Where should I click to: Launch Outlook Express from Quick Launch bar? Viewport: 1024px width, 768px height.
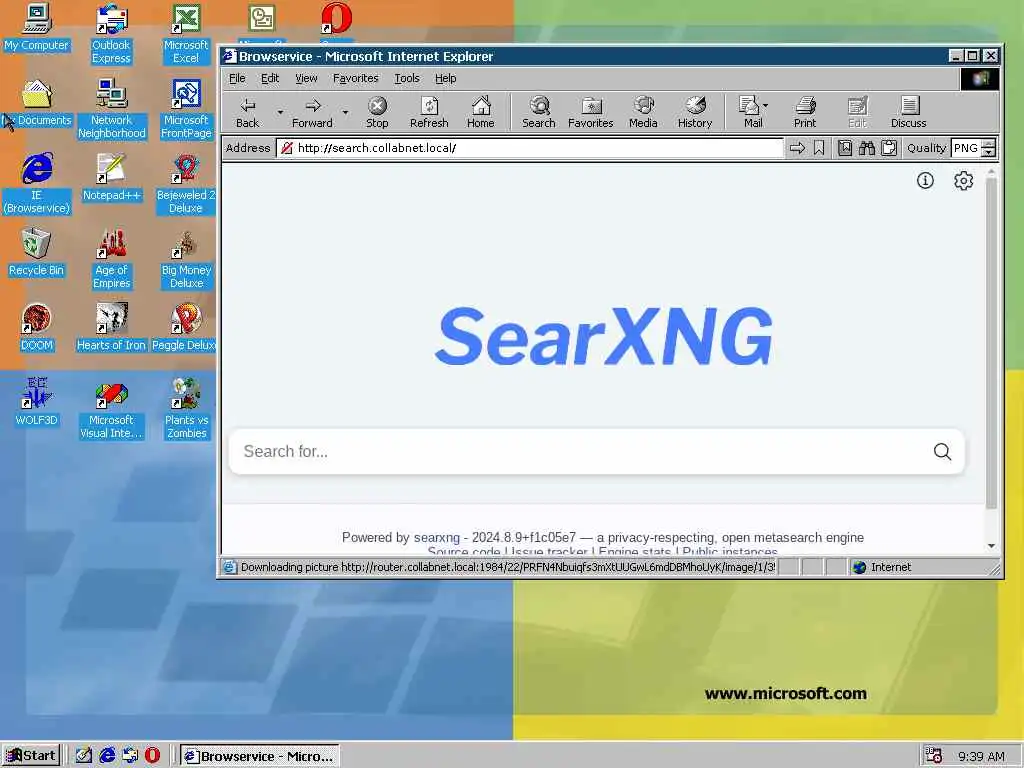click(129, 756)
